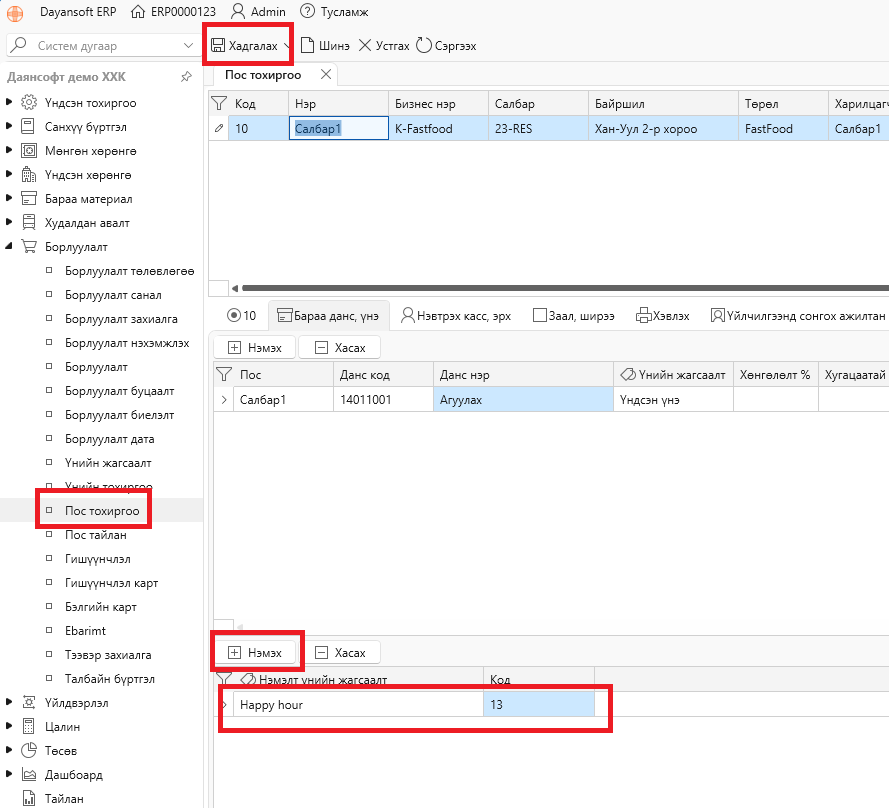Expand Бараа материал tree node
The image size is (889, 808).
pos(9,198)
